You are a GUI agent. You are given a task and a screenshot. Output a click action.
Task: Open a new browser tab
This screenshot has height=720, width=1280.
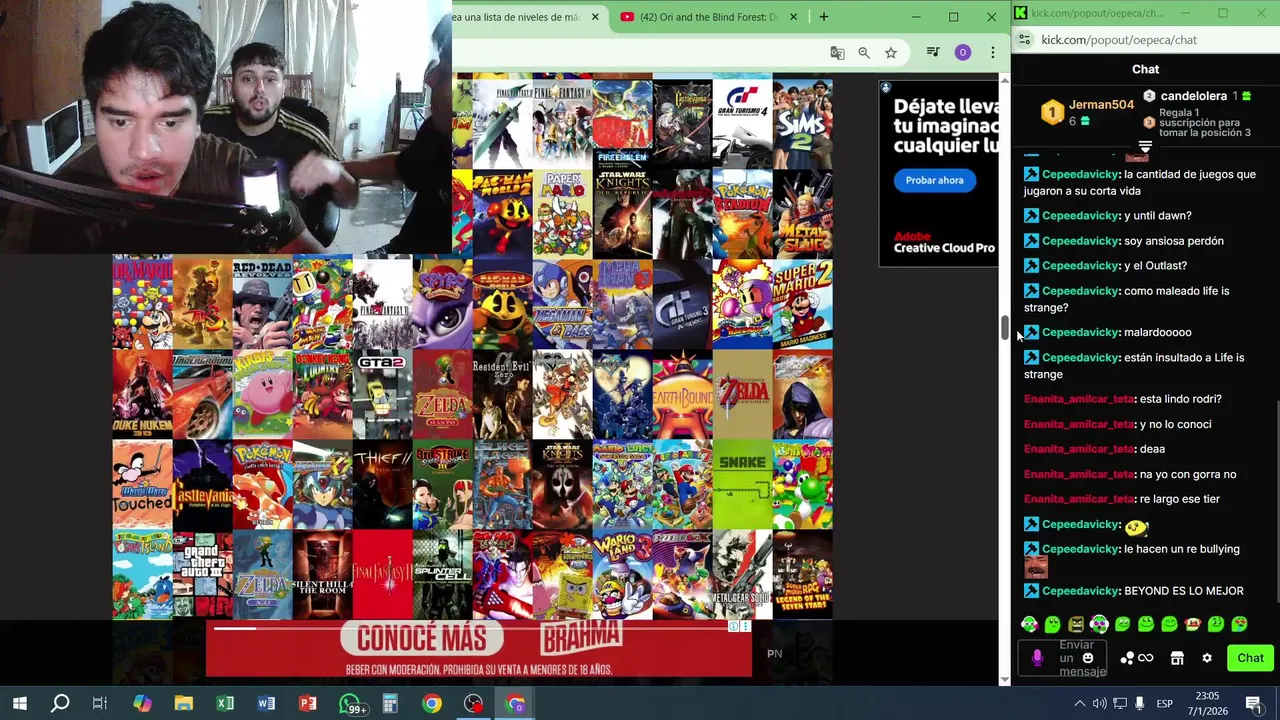tap(824, 17)
